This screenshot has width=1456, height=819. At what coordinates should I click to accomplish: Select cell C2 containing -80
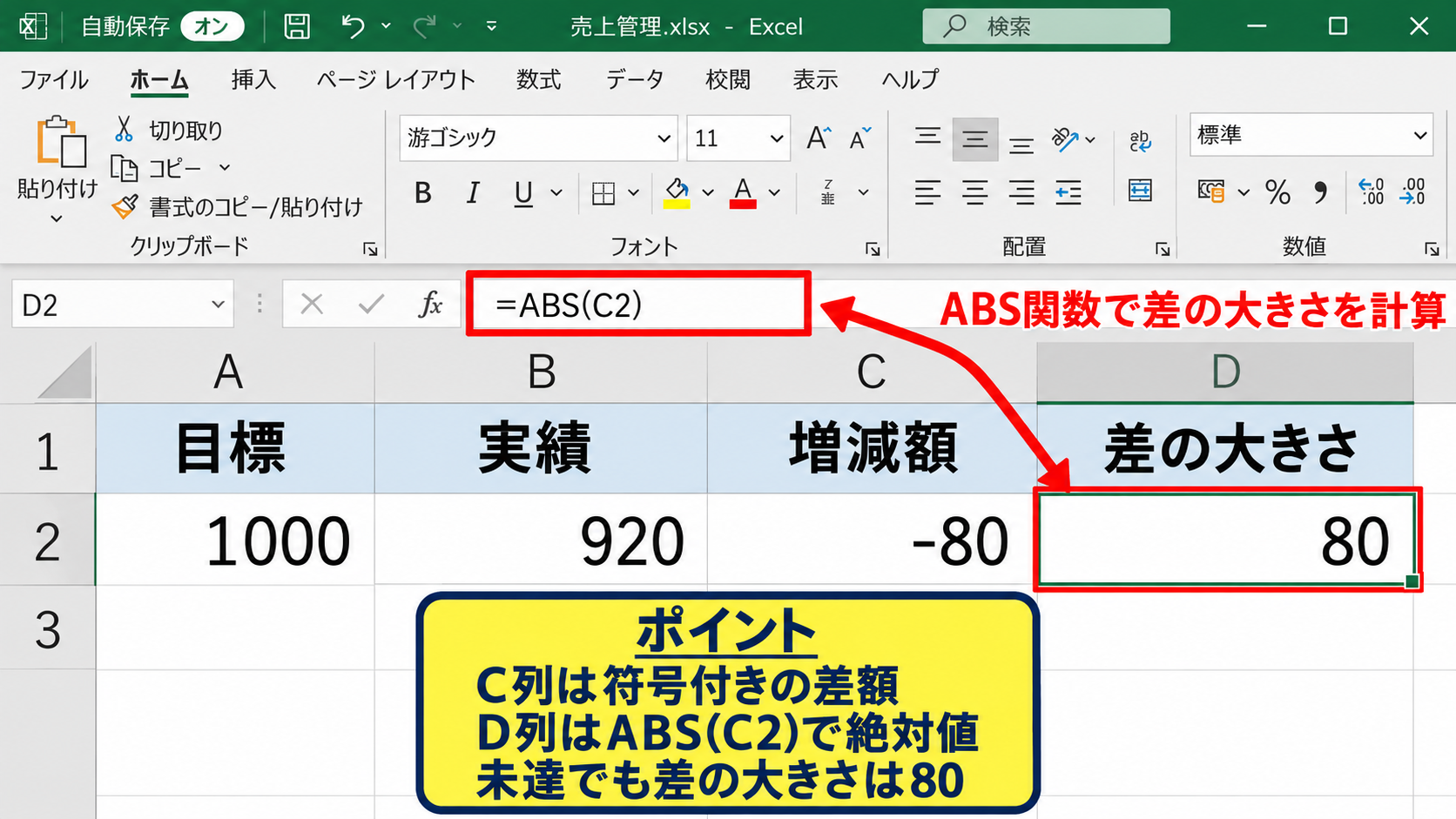(872, 540)
